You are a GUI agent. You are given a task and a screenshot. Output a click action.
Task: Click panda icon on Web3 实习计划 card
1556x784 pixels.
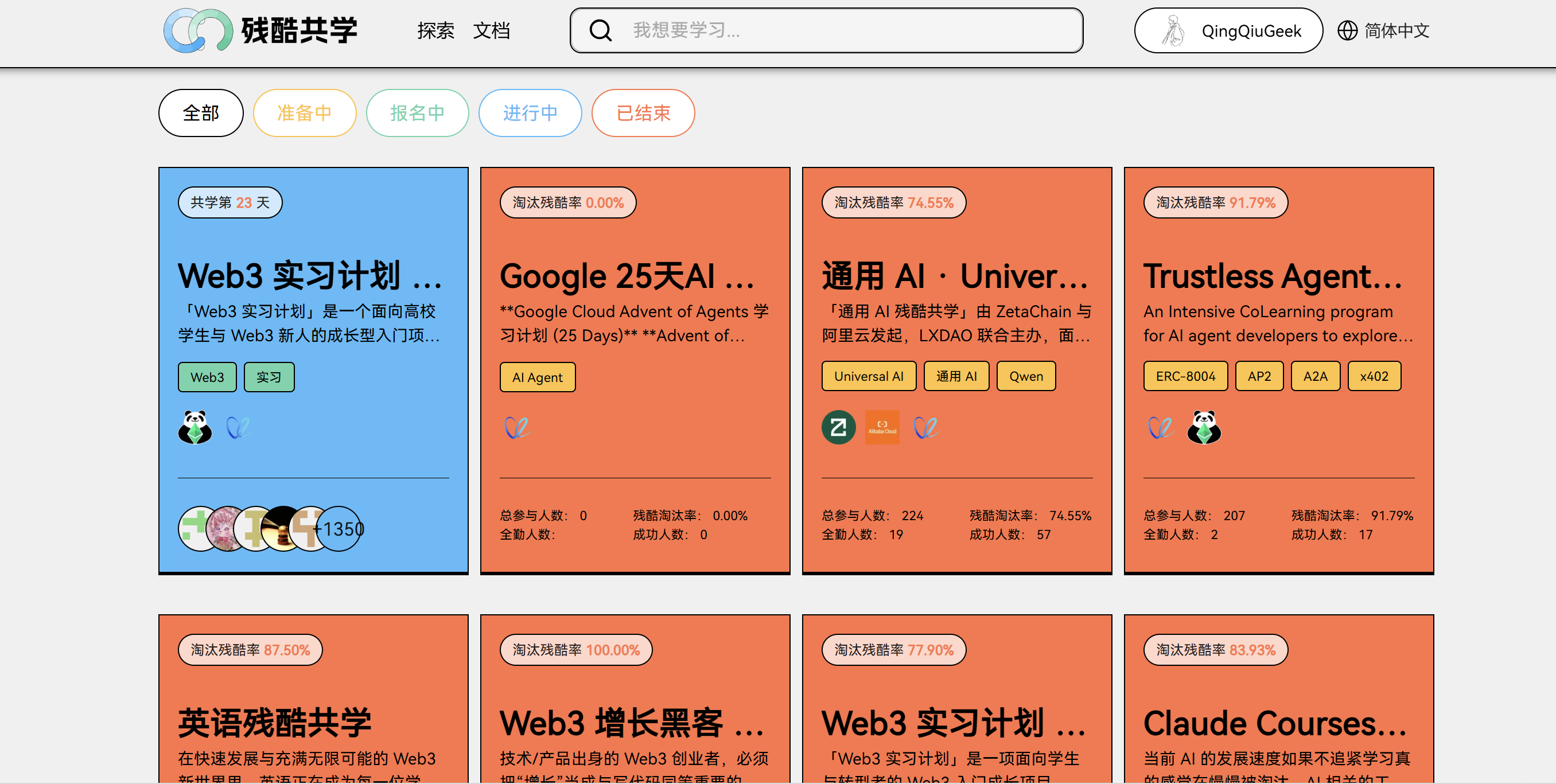[195, 428]
